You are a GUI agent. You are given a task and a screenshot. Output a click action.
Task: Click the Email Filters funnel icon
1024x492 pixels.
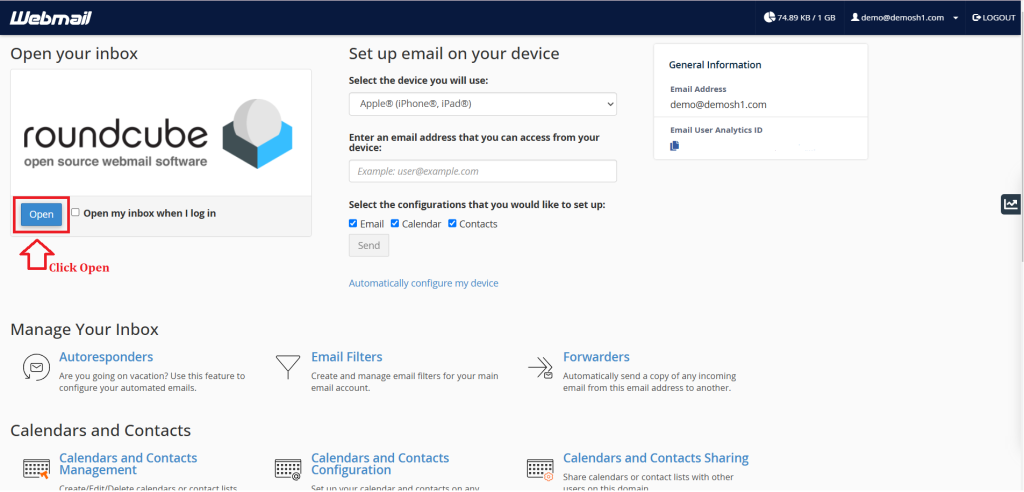(287, 367)
